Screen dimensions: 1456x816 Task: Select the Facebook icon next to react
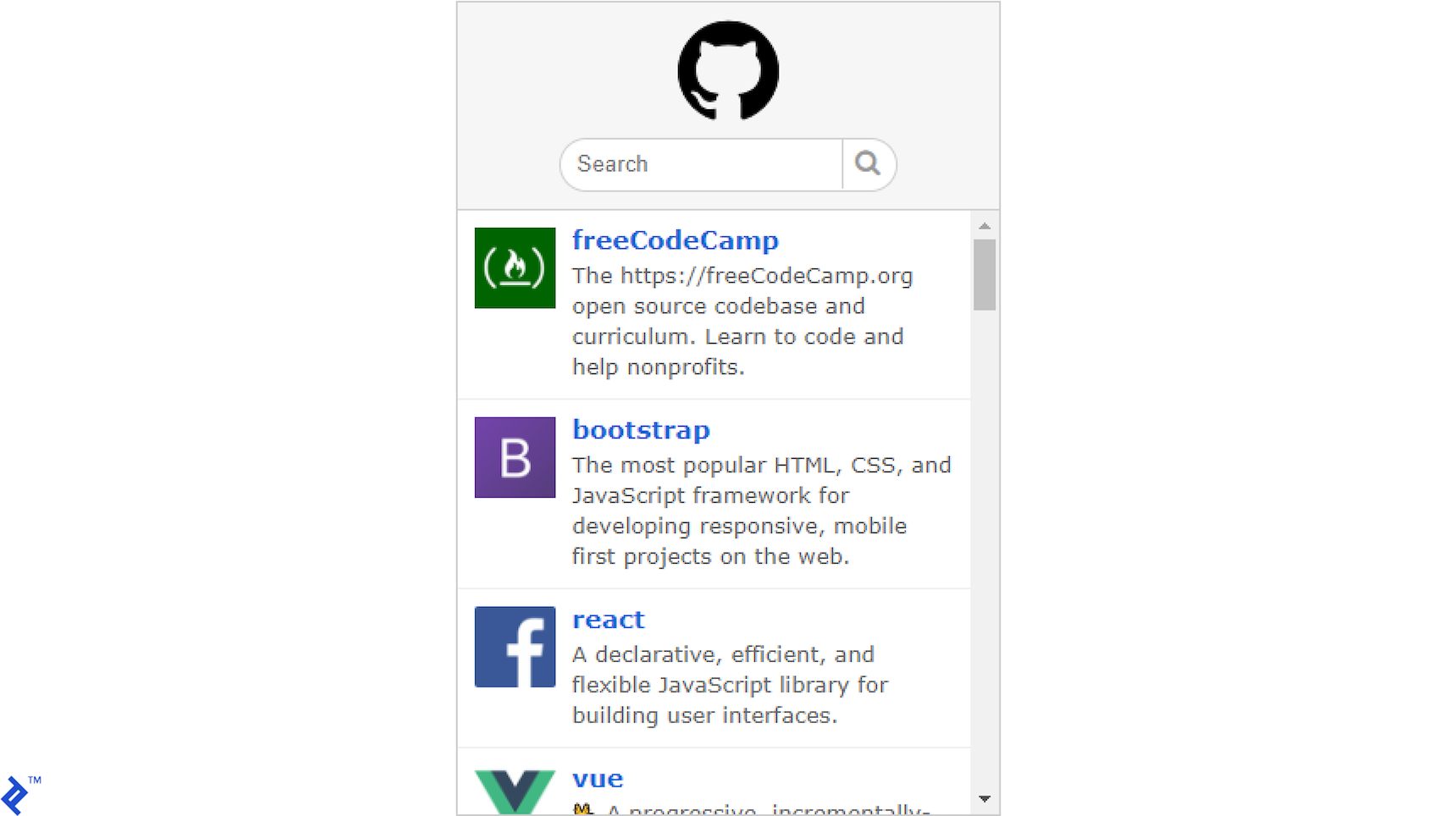(514, 646)
